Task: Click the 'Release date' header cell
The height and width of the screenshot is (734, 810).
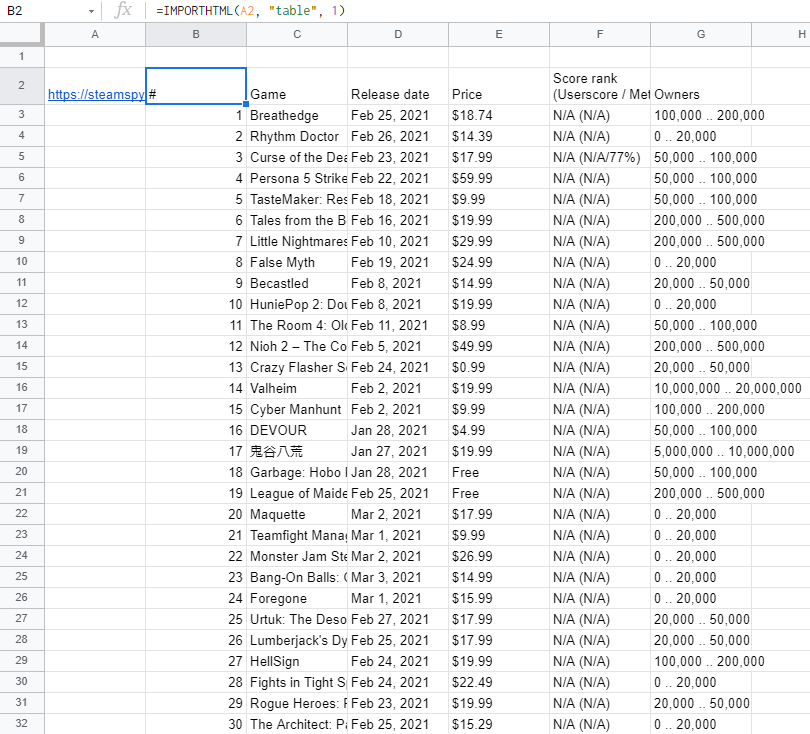Action: [398, 86]
